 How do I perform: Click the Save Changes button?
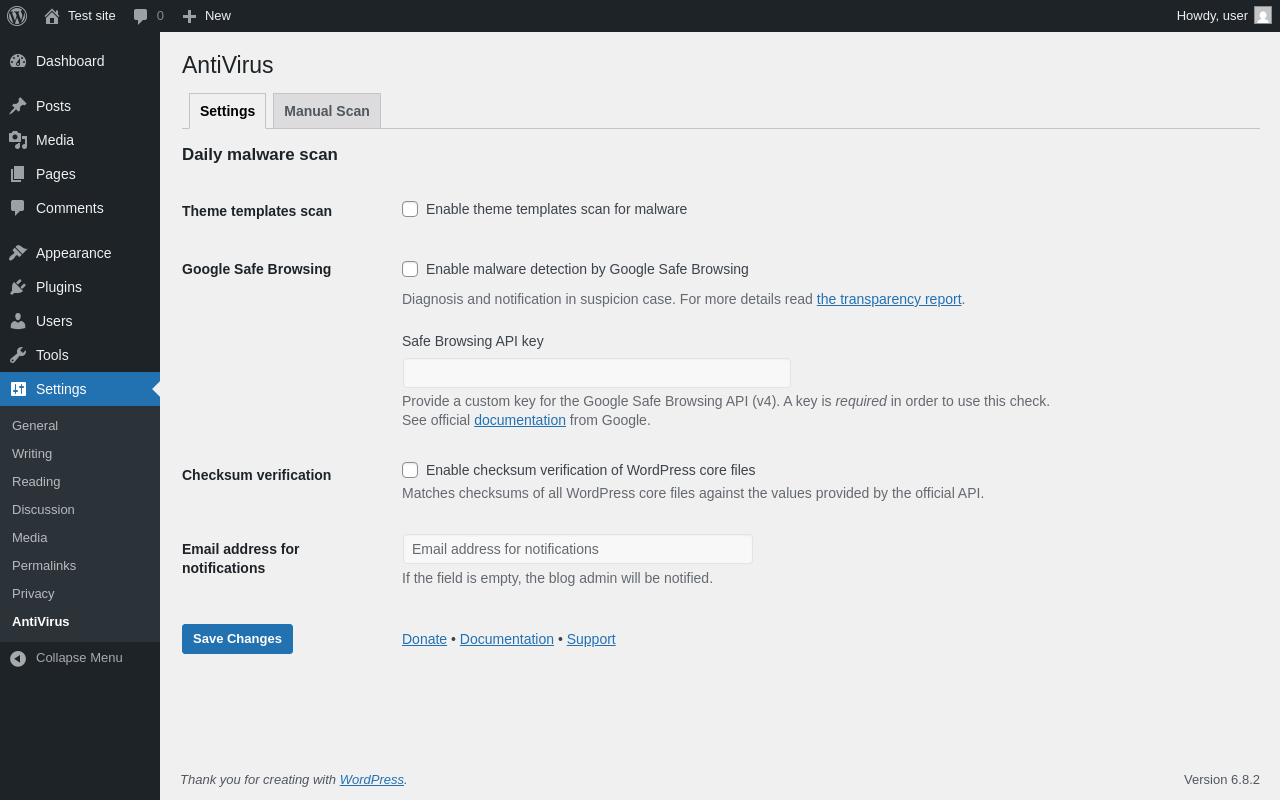click(x=237, y=639)
